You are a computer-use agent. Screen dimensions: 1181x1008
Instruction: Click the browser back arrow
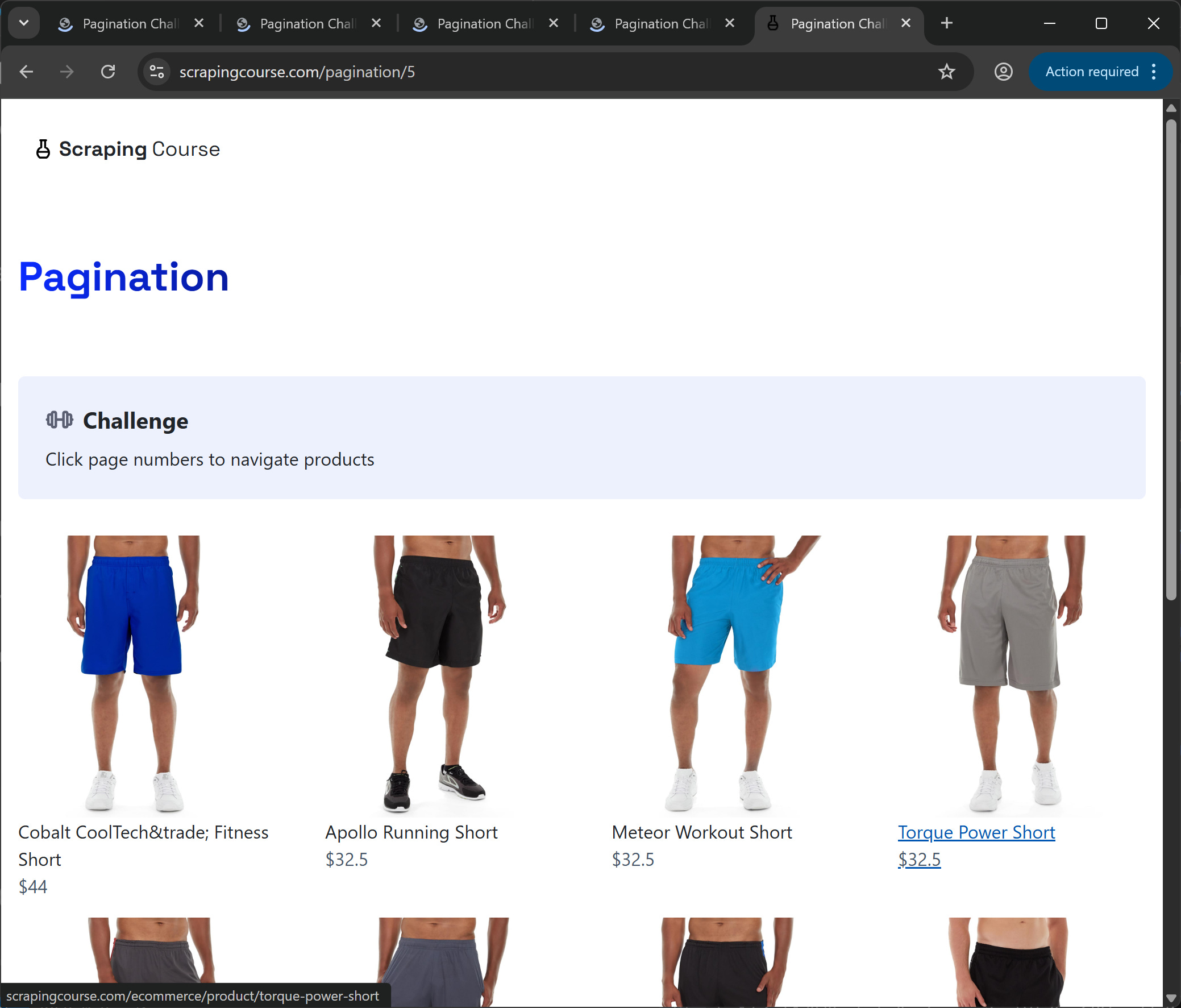pos(26,72)
